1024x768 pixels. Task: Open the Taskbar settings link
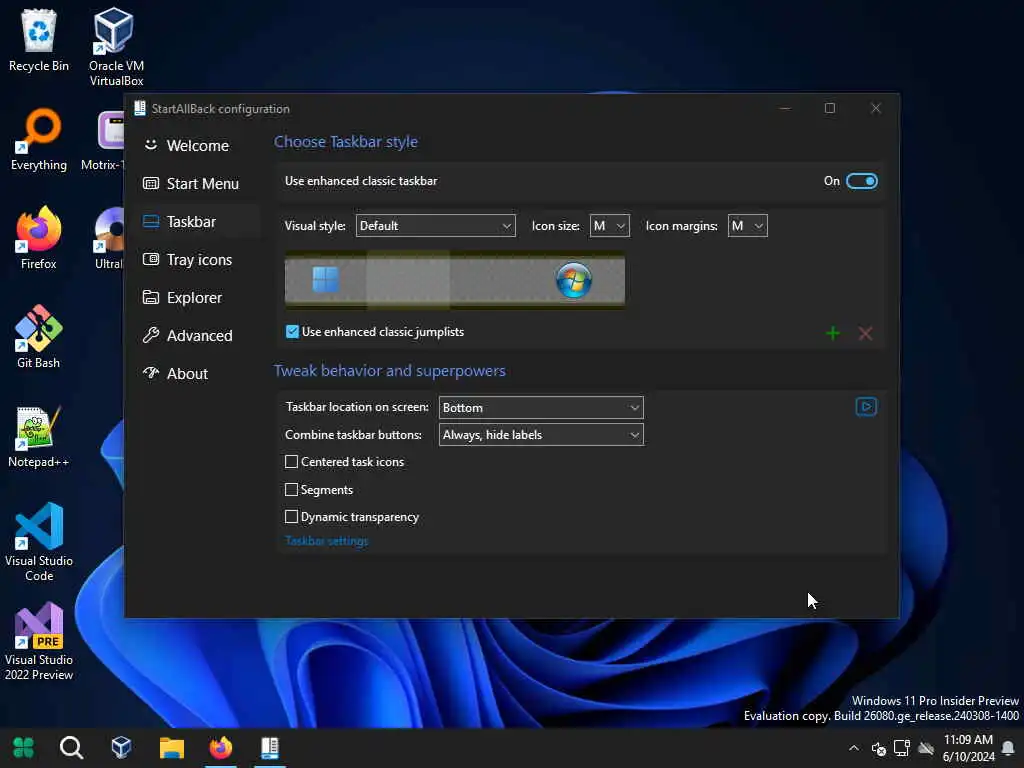[327, 541]
